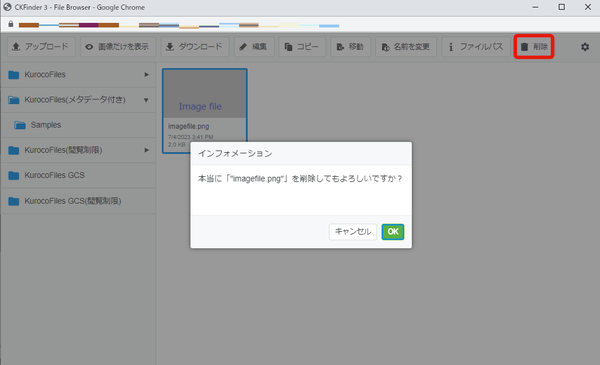Show ファイルパス file path info
Screen dimensions: 600x365
pyautogui.click(x=476, y=47)
